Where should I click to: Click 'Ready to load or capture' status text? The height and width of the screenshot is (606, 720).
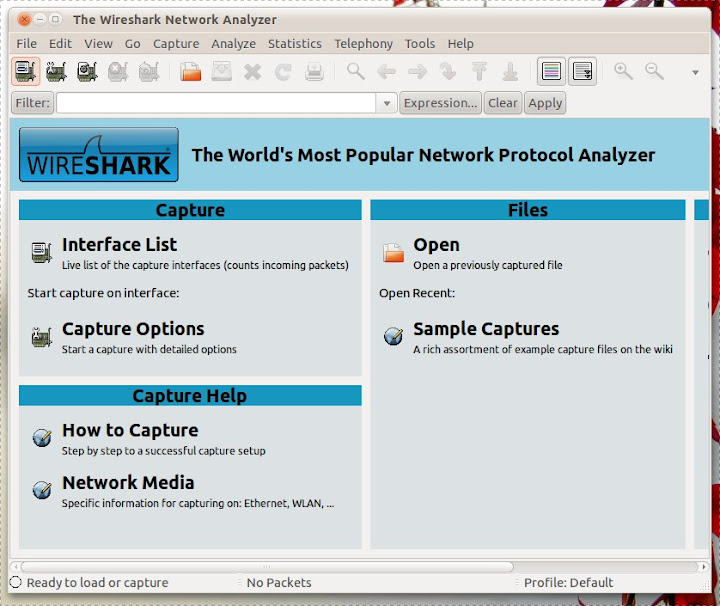pos(97,583)
